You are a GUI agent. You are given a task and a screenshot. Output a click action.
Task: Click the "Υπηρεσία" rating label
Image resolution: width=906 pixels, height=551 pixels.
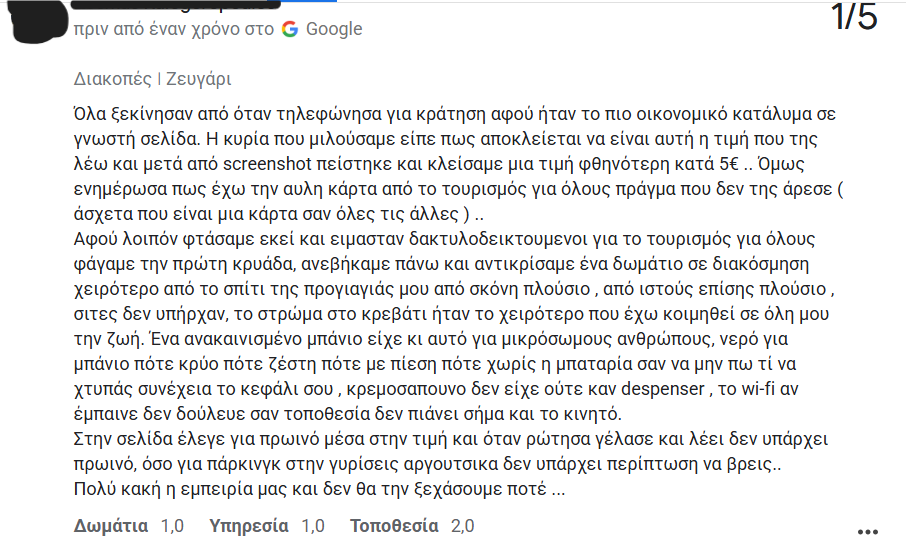coord(249,526)
